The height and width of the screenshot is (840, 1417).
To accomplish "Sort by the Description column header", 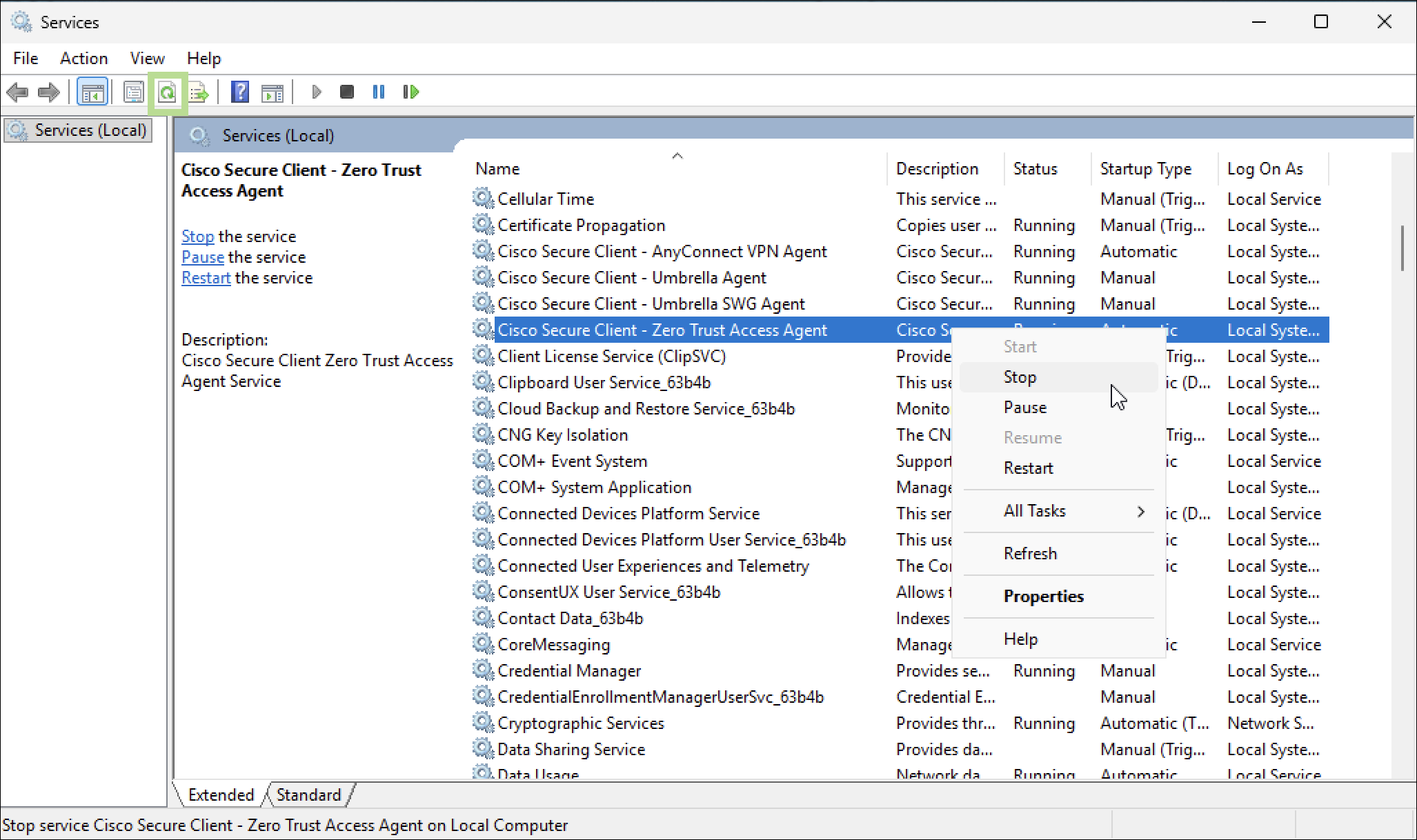I will click(x=946, y=169).
